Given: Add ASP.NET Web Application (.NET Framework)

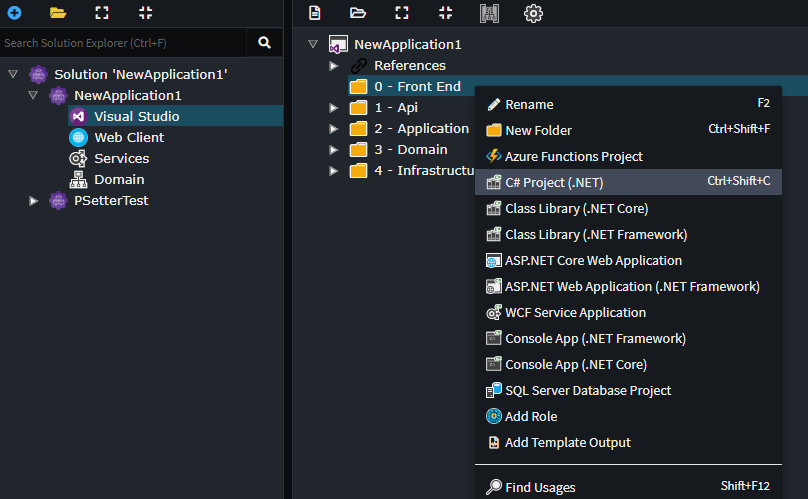Looking at the screenshot, I should 628,286.
